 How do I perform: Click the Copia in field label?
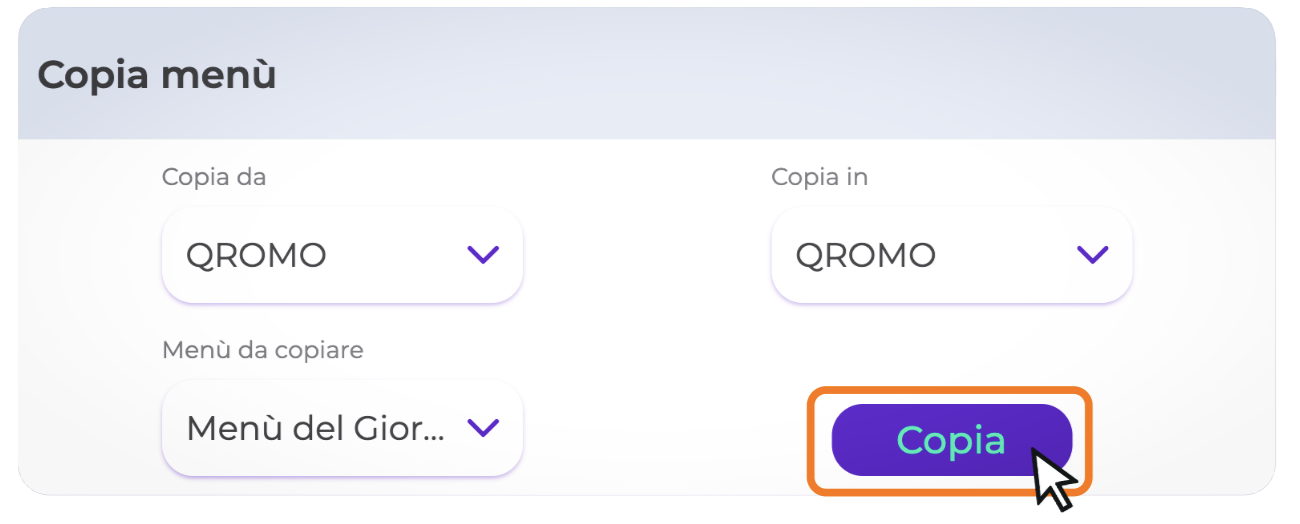click(x=819, y=178)
